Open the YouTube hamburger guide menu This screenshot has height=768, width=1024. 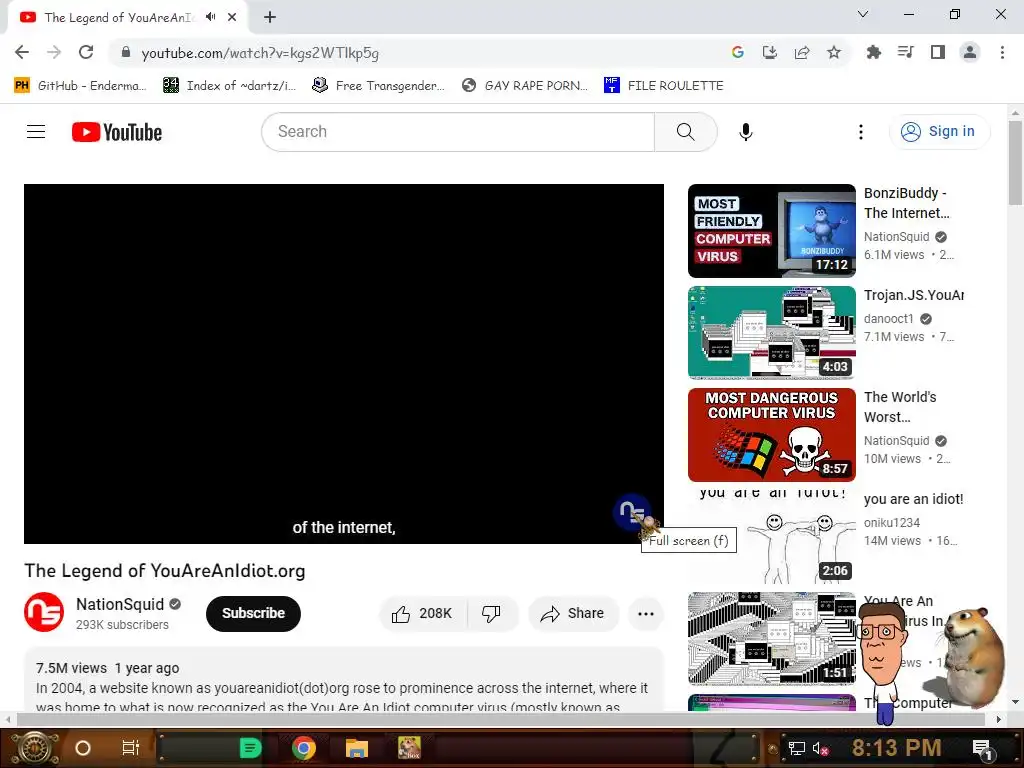[x=36, y=132]
